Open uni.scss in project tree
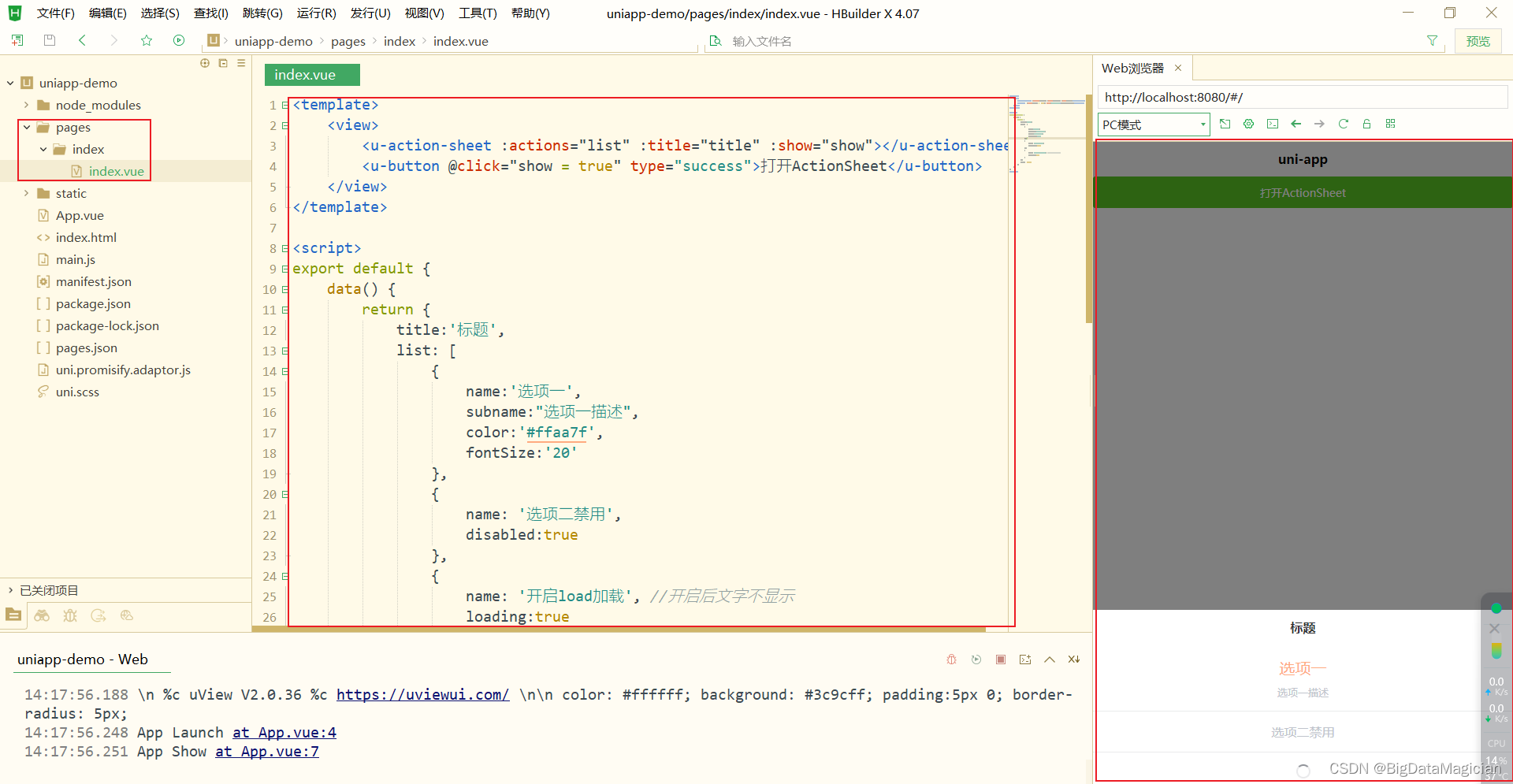The image size is (1513, 784). (x=77, y=392)
